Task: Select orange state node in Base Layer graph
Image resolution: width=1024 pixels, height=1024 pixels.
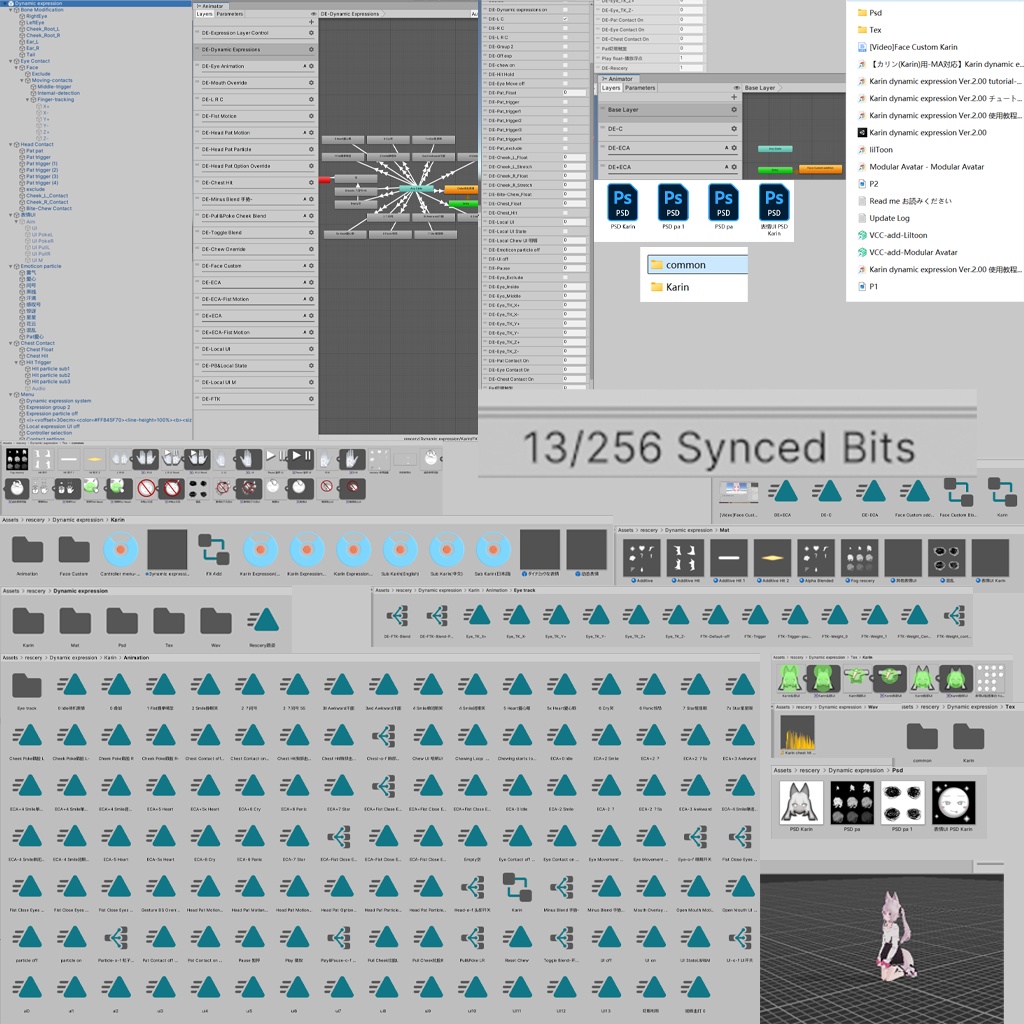Action: 819,168
